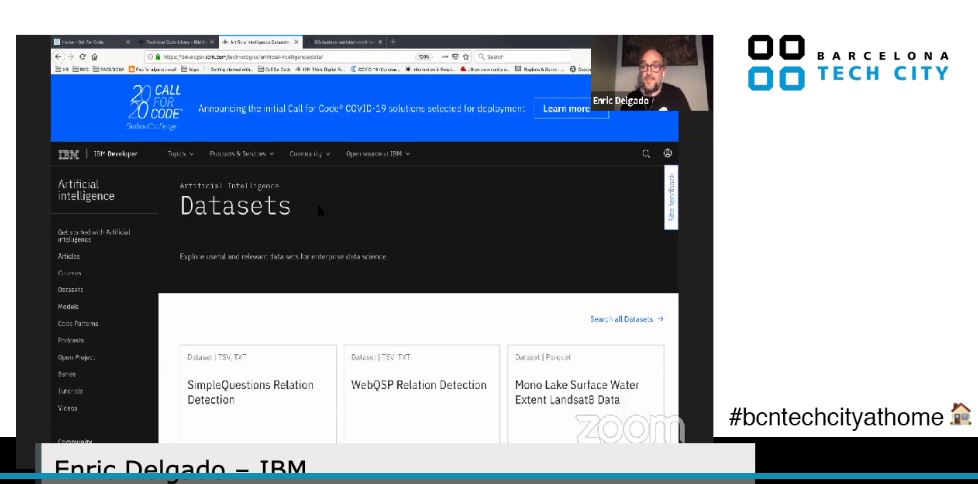Open Courses in the sidebar

tap(69, 273)
